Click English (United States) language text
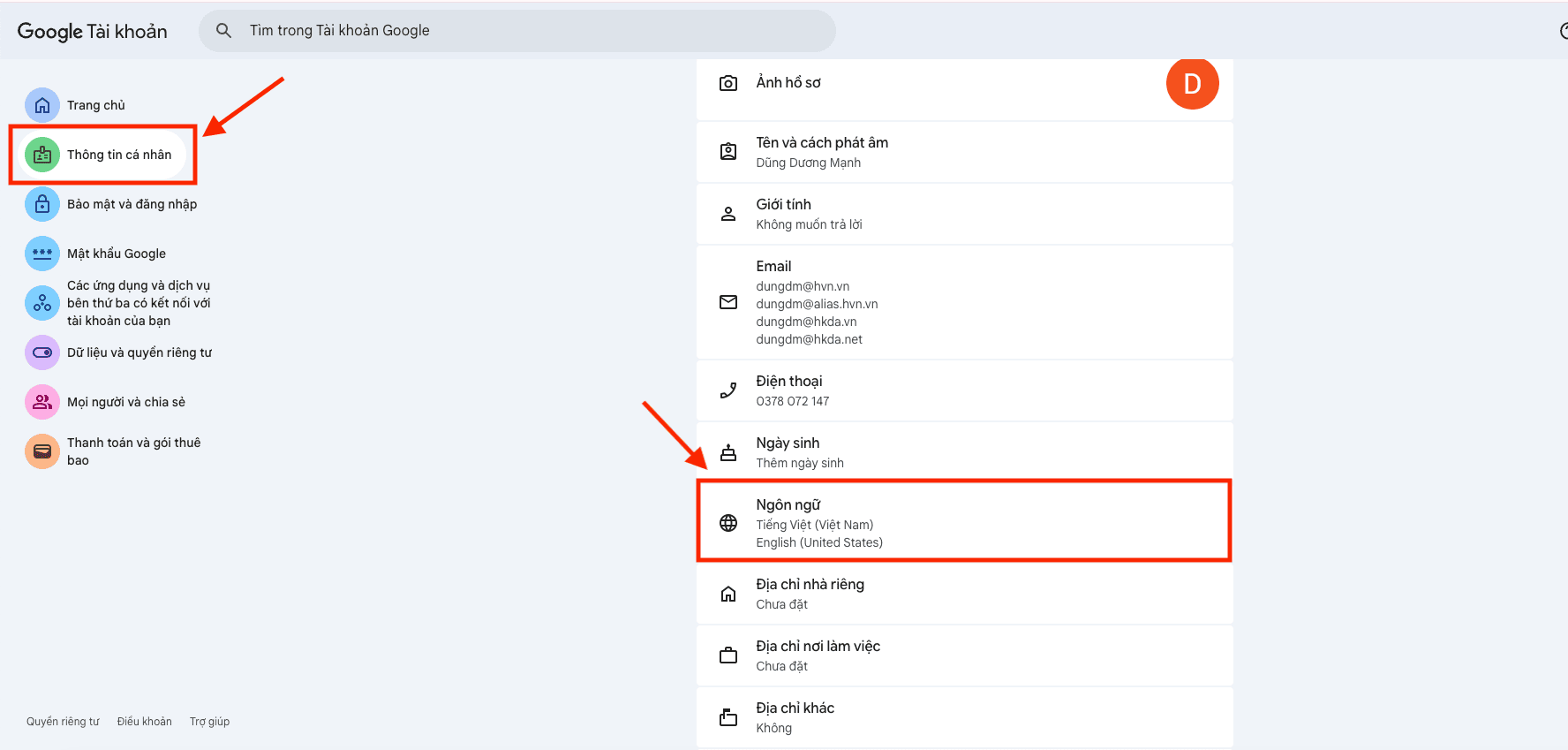1568x750 pixels. pos(819,542)
